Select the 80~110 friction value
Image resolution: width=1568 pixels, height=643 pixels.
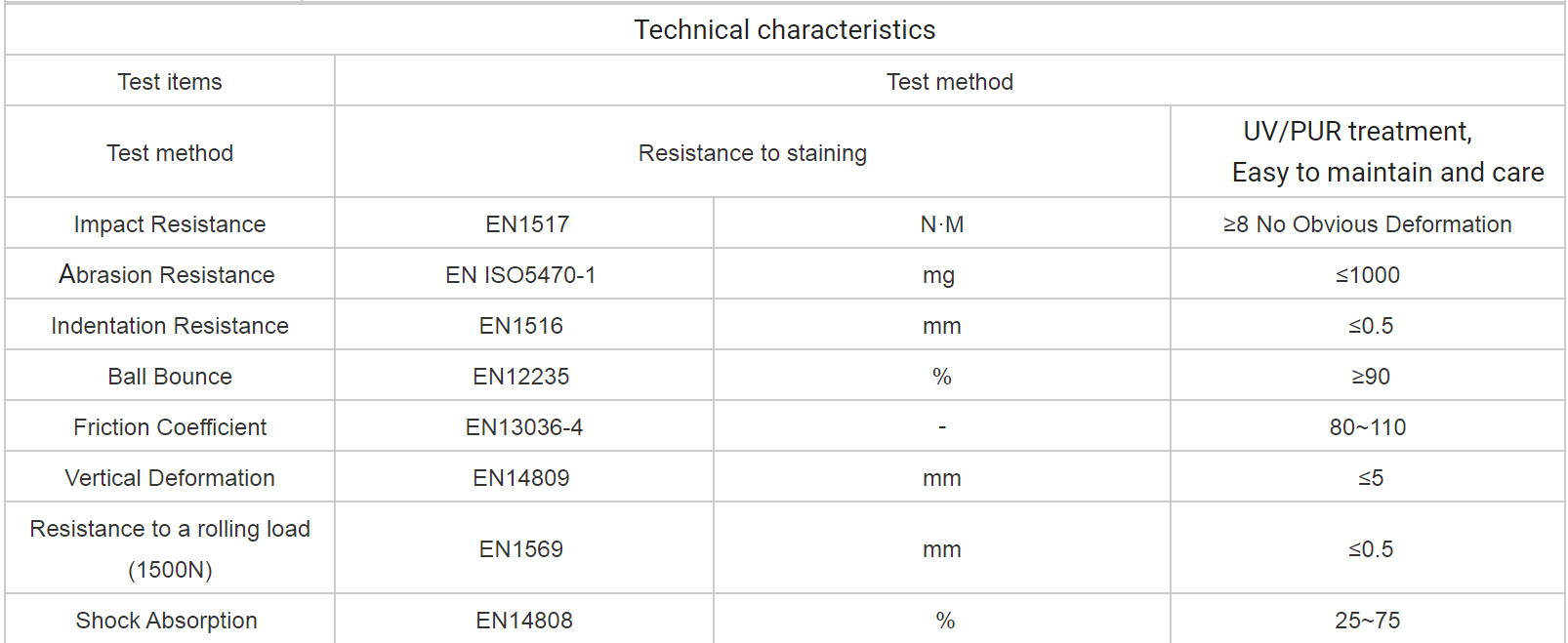coord(1367,427)
